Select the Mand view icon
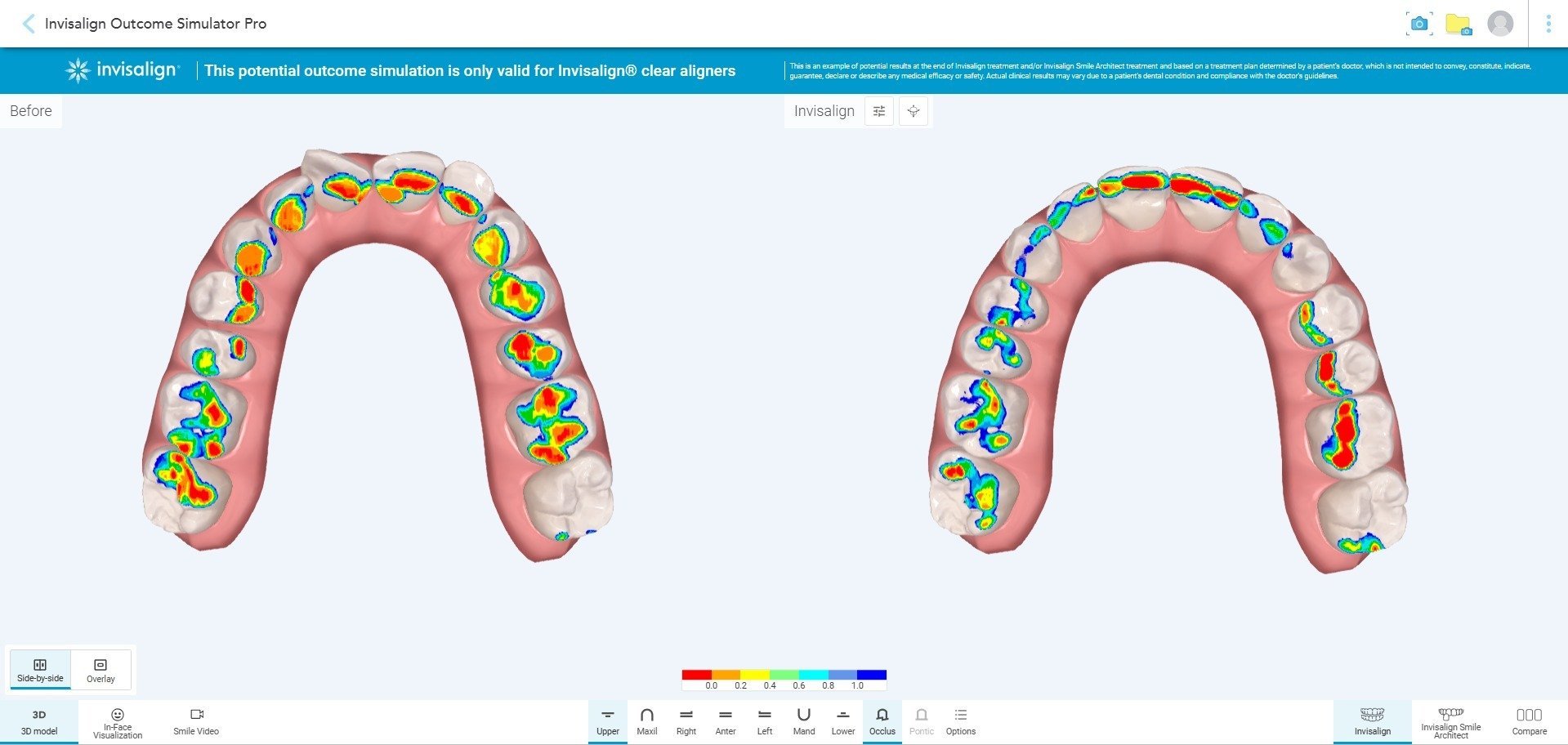 (804, 722)
